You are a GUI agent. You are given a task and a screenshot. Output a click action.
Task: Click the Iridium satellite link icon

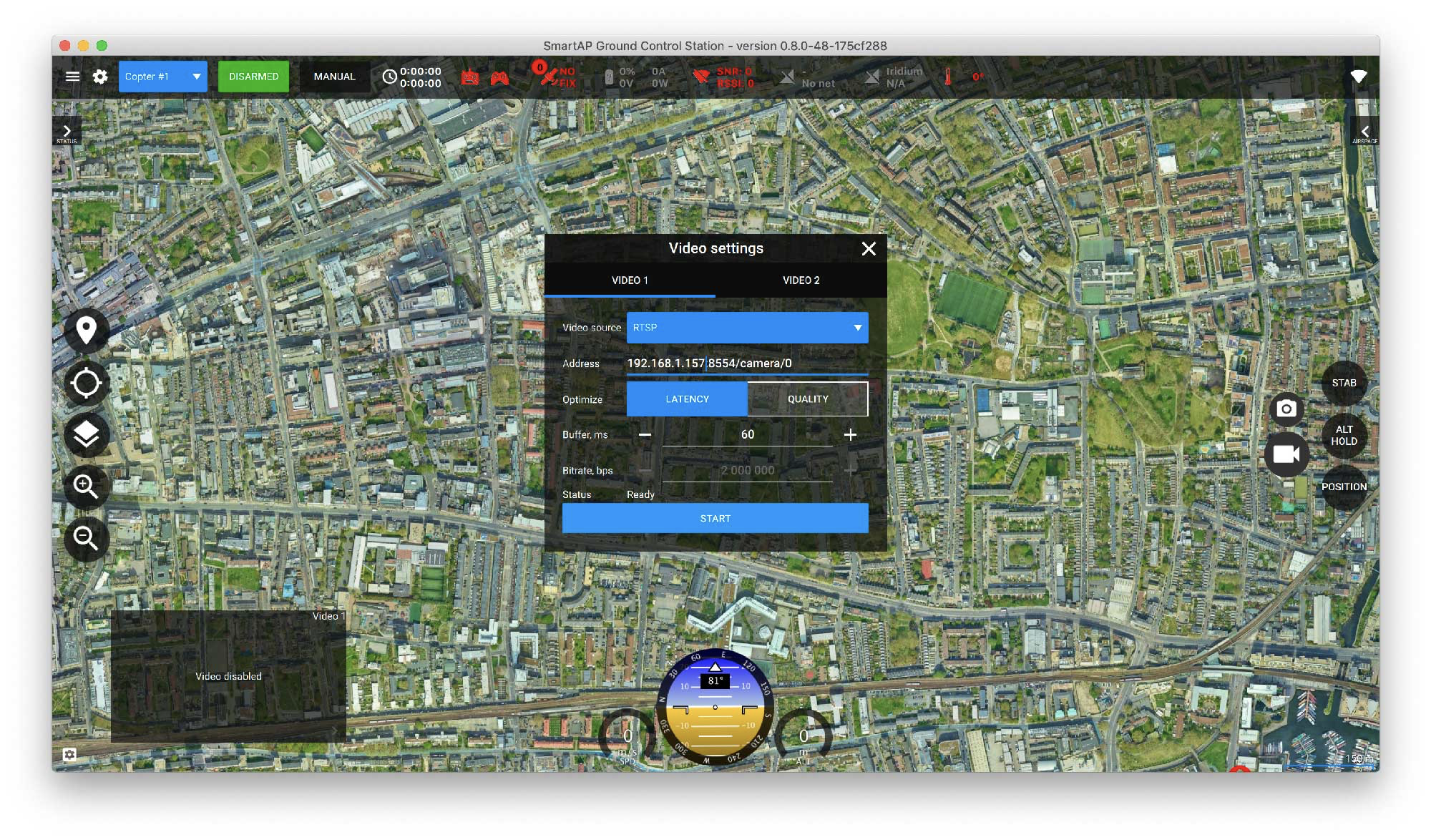pos(871,77)
